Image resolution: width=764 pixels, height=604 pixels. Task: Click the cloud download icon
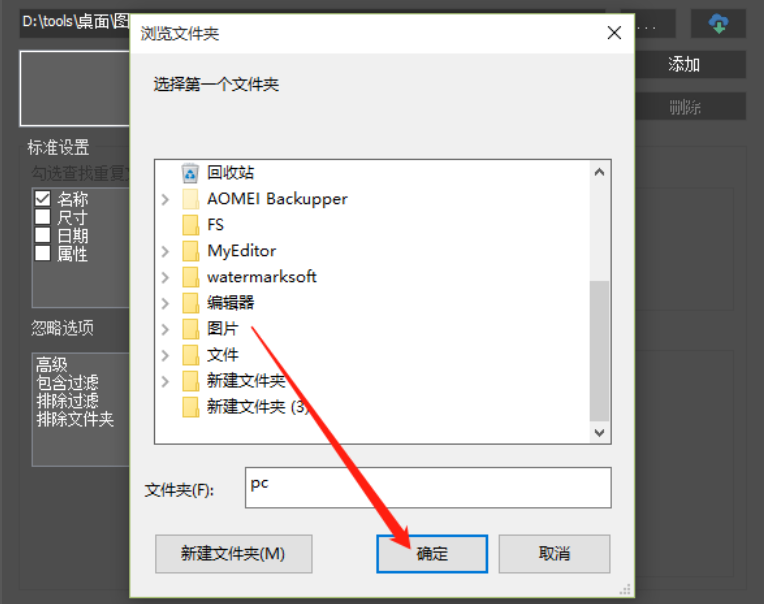[718, 23]
